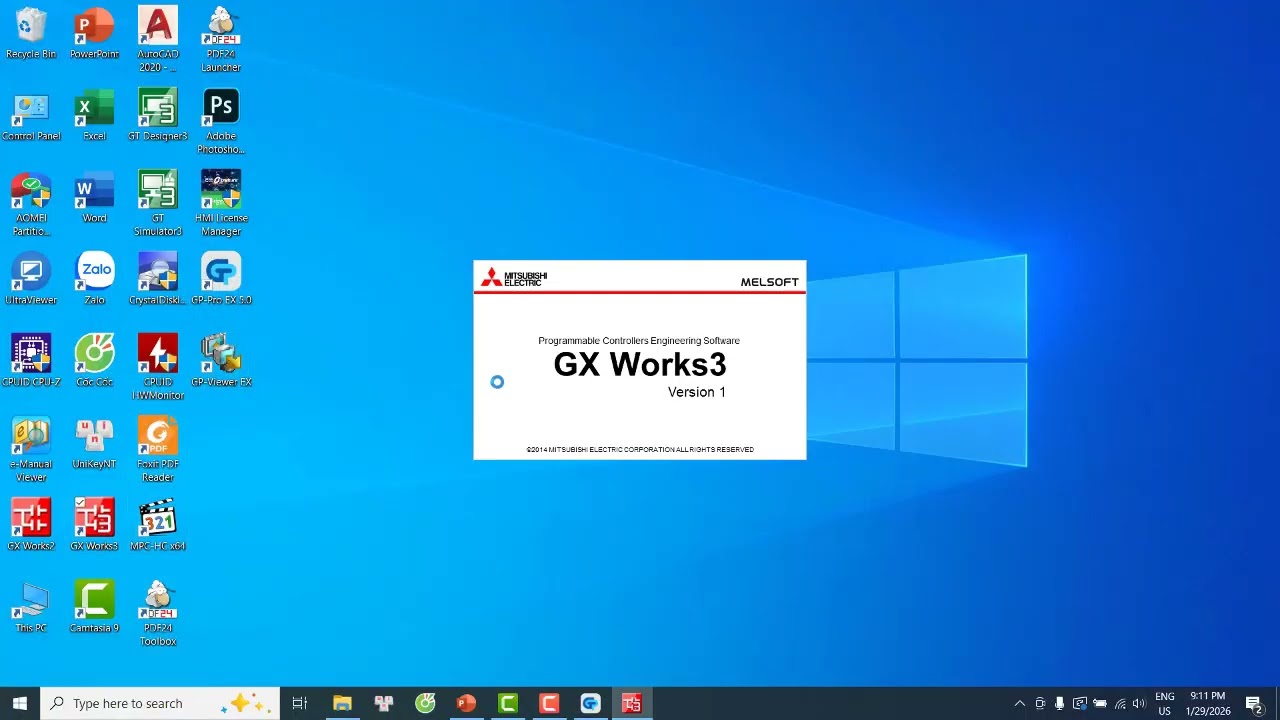
Task: Switch to GX Works3 taskbar button
Action: (x=631, y=703)
